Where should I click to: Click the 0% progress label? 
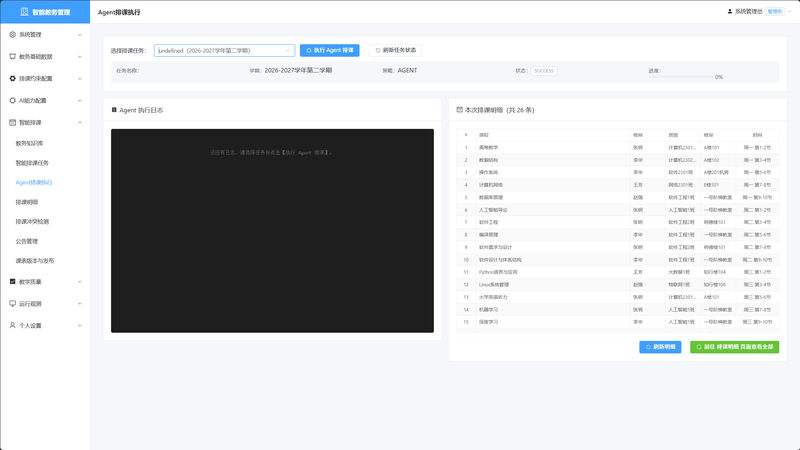(719, 77)
